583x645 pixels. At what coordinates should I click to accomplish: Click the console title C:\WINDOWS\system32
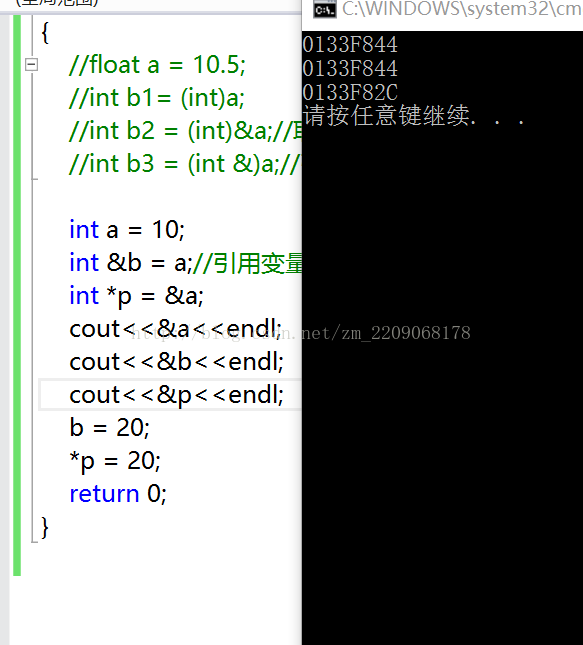click(x=462, y=9)
